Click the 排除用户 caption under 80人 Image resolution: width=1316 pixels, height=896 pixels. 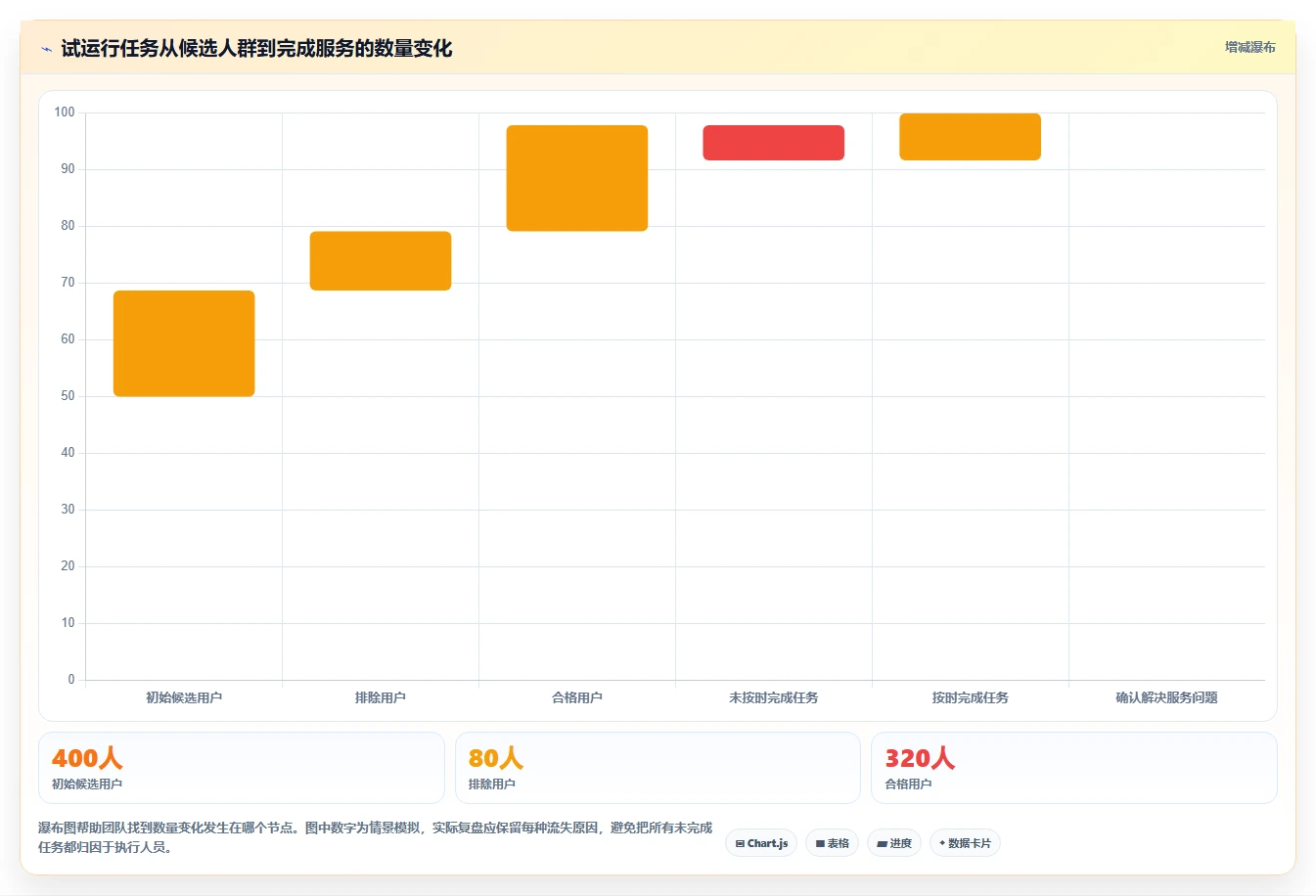(x=492, y=784)
